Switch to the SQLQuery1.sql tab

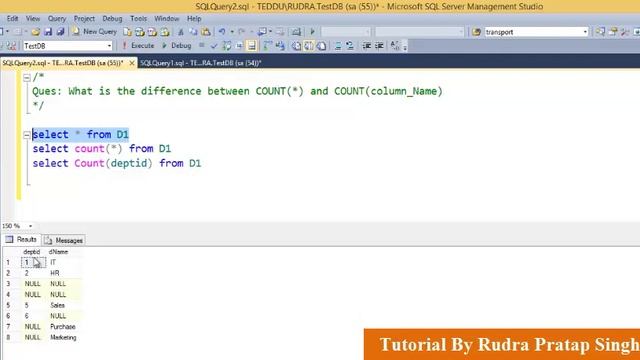coord(200,63)
